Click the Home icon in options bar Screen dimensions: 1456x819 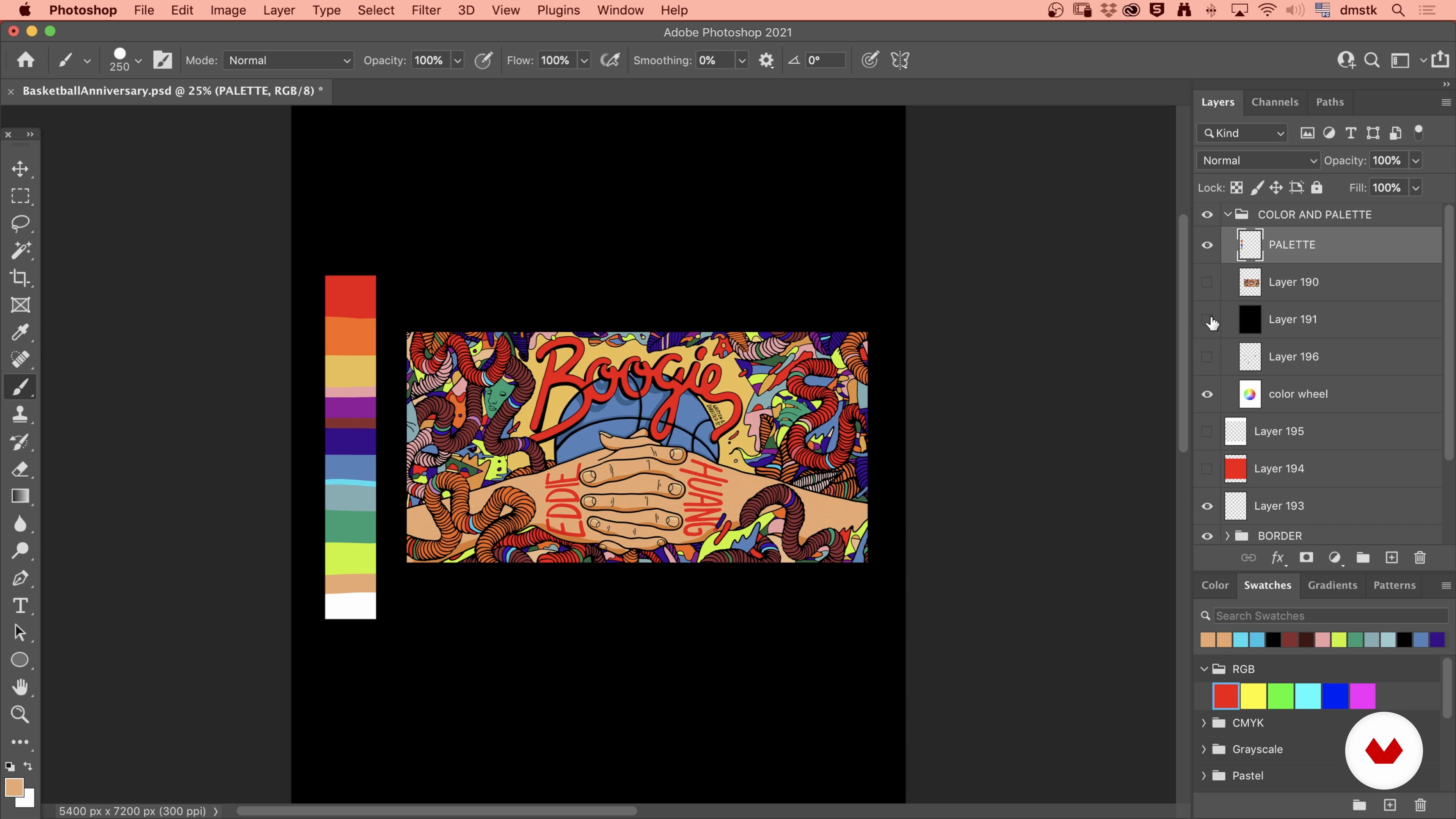click(x=25, y=60)
